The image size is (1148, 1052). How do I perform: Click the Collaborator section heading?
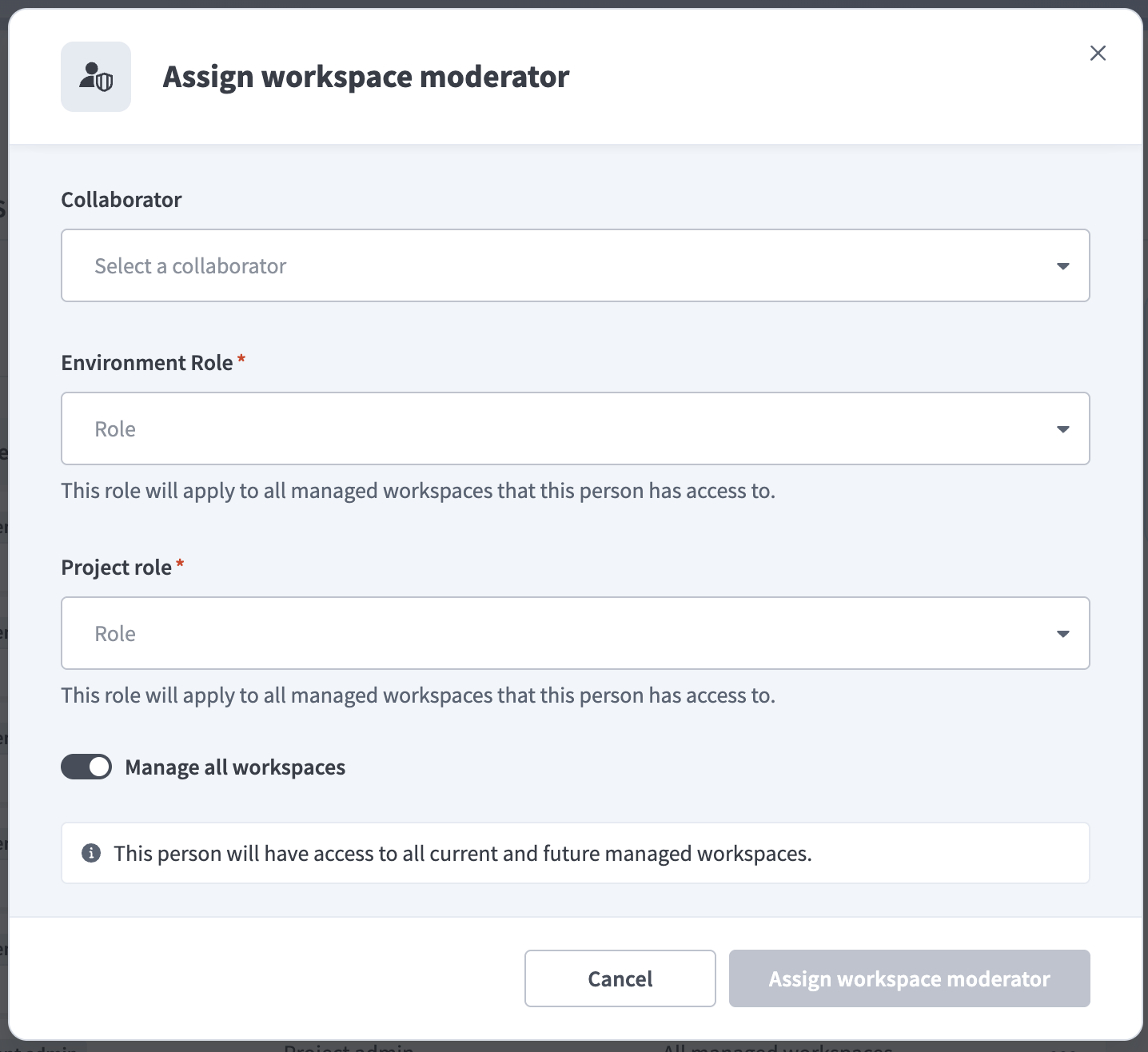pos(121,199)
